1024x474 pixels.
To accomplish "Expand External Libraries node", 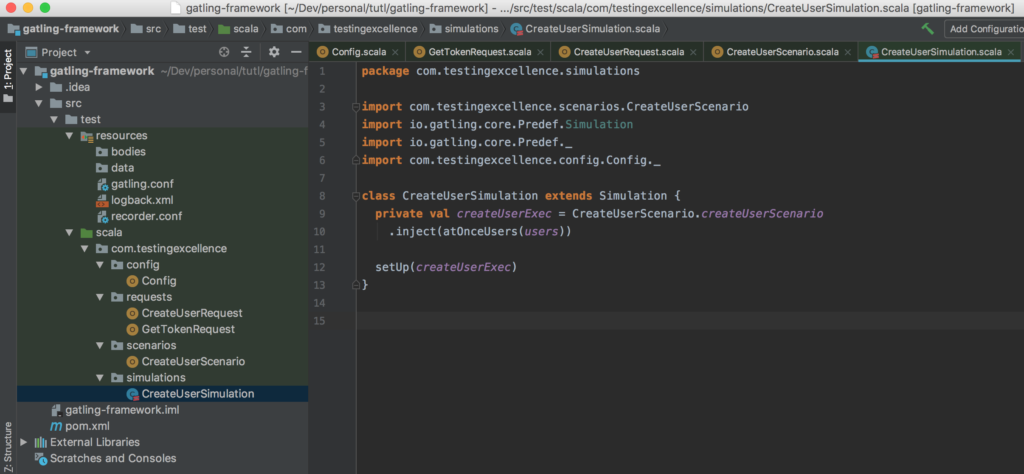I will pos(25,442).
